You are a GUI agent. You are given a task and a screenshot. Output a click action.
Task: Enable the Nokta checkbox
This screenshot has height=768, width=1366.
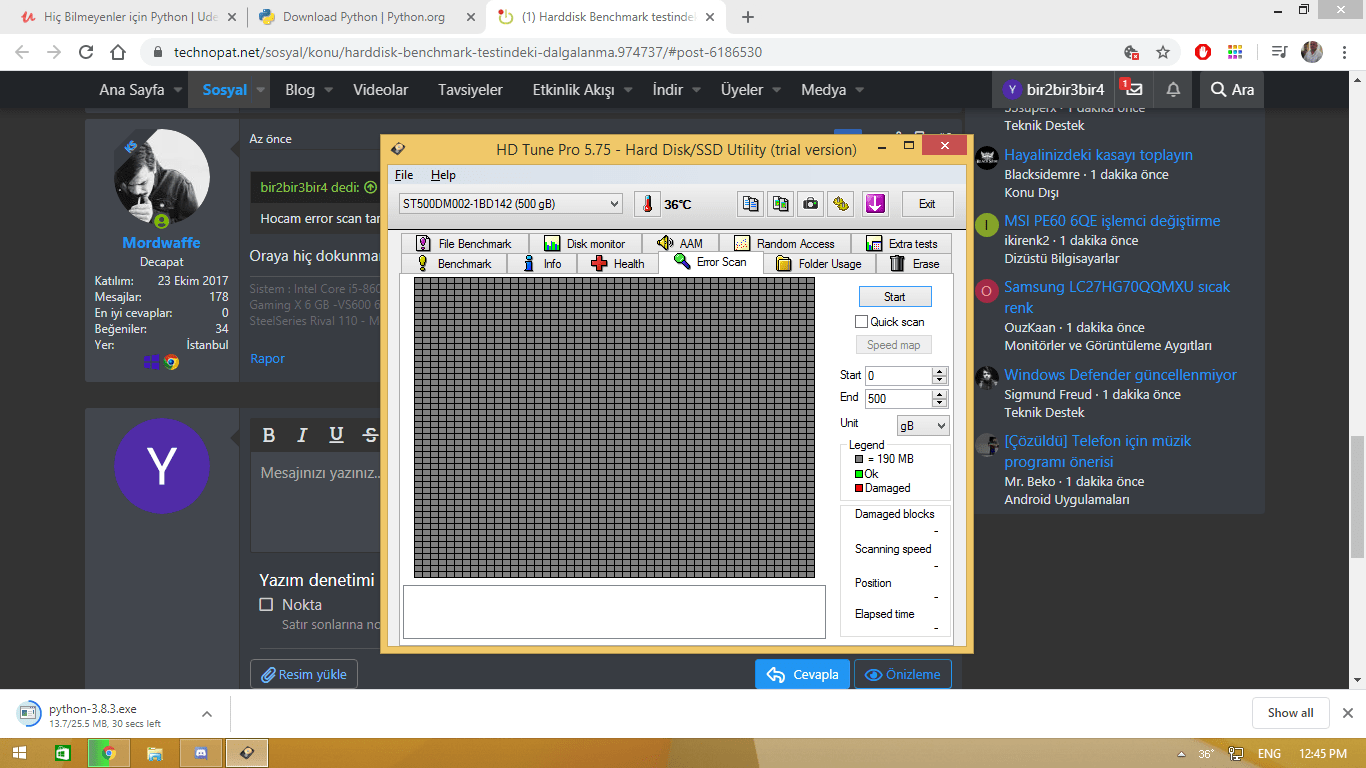tap(266, 604)
